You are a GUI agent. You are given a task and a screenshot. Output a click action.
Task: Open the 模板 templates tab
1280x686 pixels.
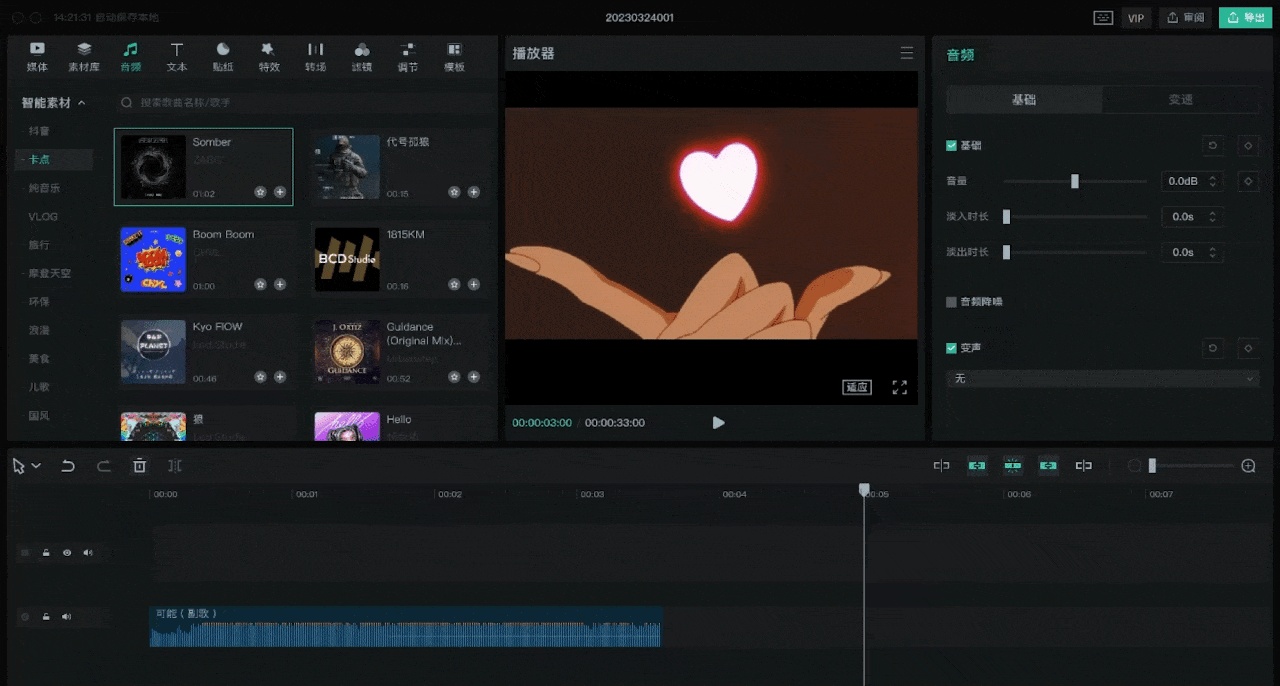pos(454,57)
